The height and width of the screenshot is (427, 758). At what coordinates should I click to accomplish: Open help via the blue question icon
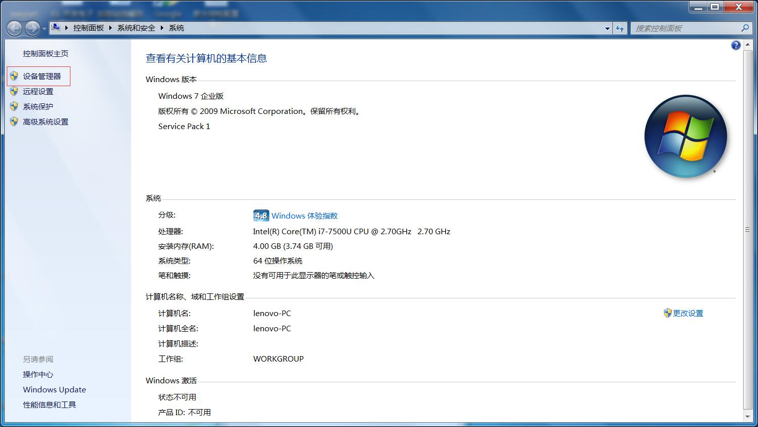coord(736,45)
